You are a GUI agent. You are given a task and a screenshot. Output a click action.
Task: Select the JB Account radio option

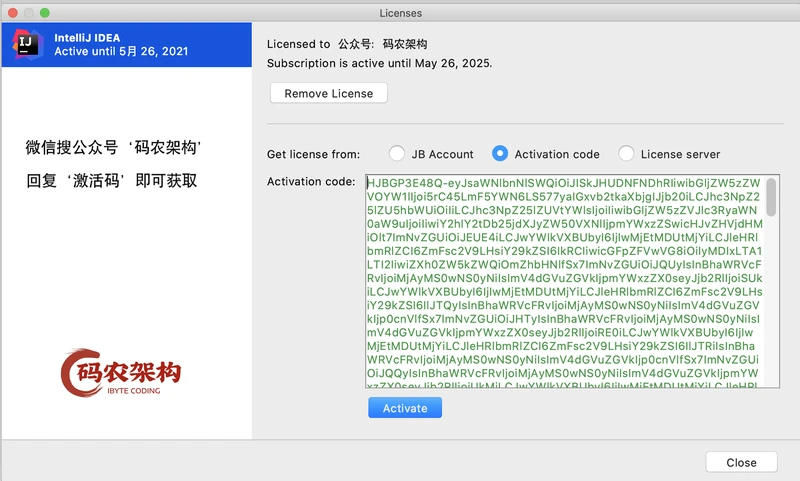click(397, 154)
